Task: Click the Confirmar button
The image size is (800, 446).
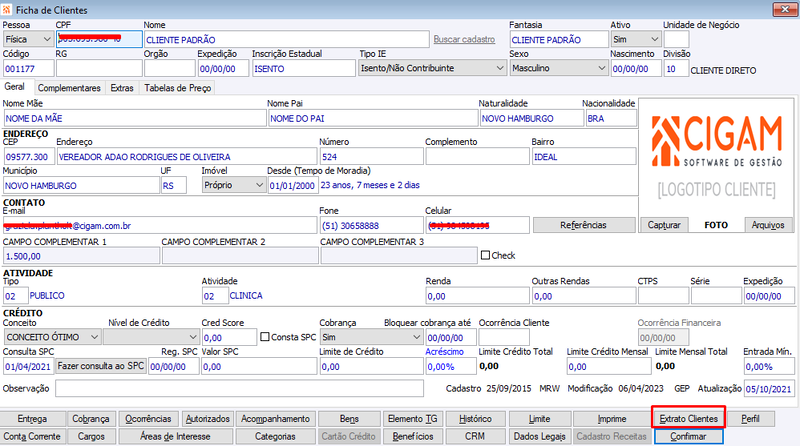Action: (x=688, y=436)
